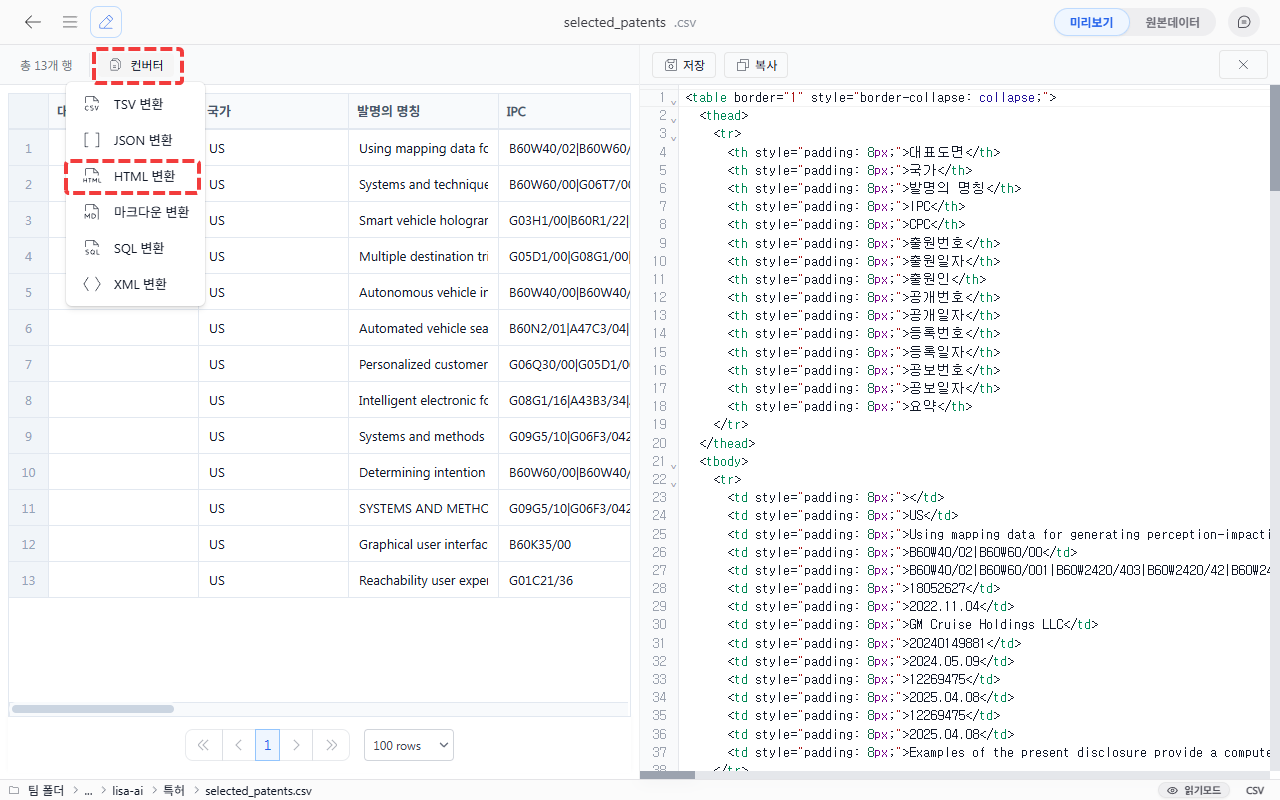Viewport: 1280px width, 800px height.
Task: Collapse the table tag on line 1
Action: (x=673, y=101)
